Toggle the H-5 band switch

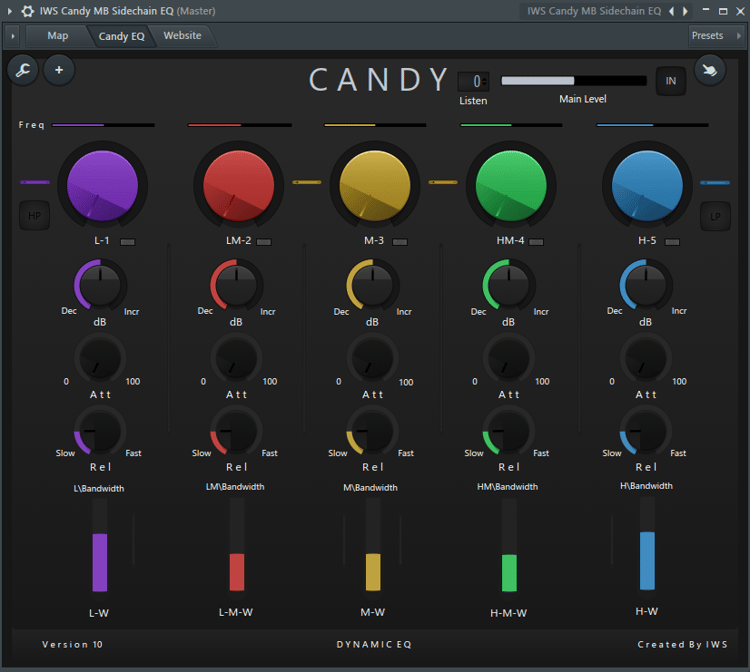click(672, 242)
